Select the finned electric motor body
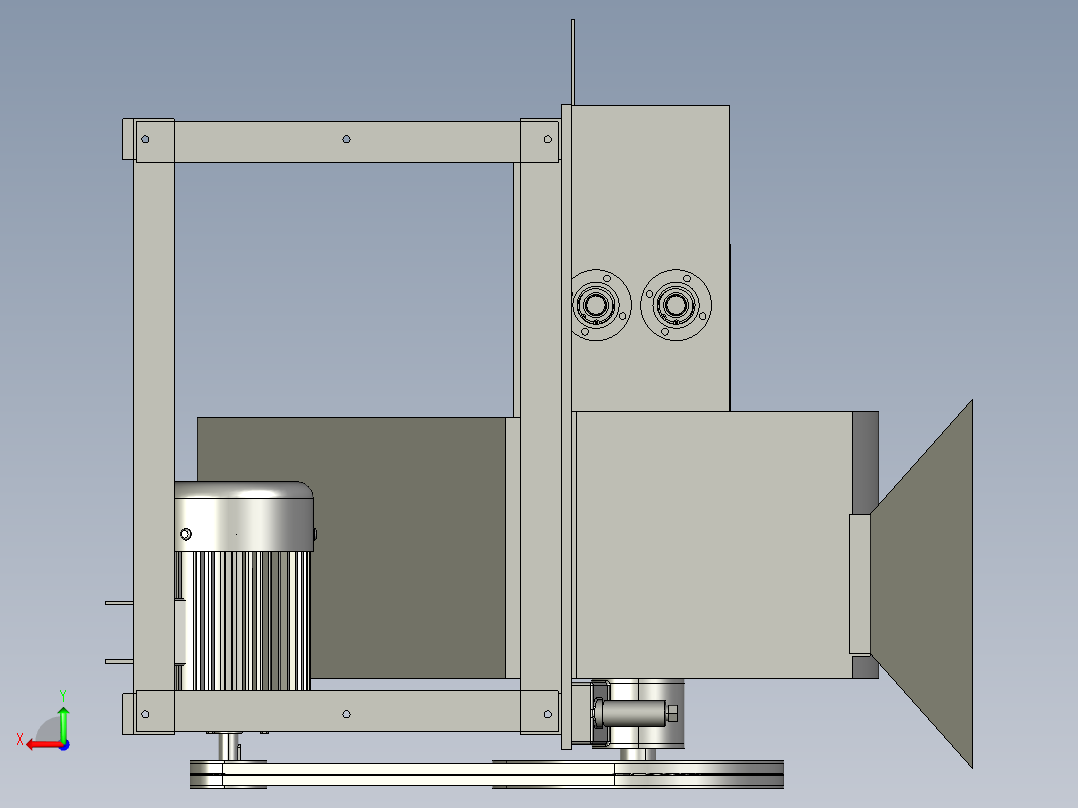Image resolution: width=1078 pixels, height=808 pixels. 242,620
